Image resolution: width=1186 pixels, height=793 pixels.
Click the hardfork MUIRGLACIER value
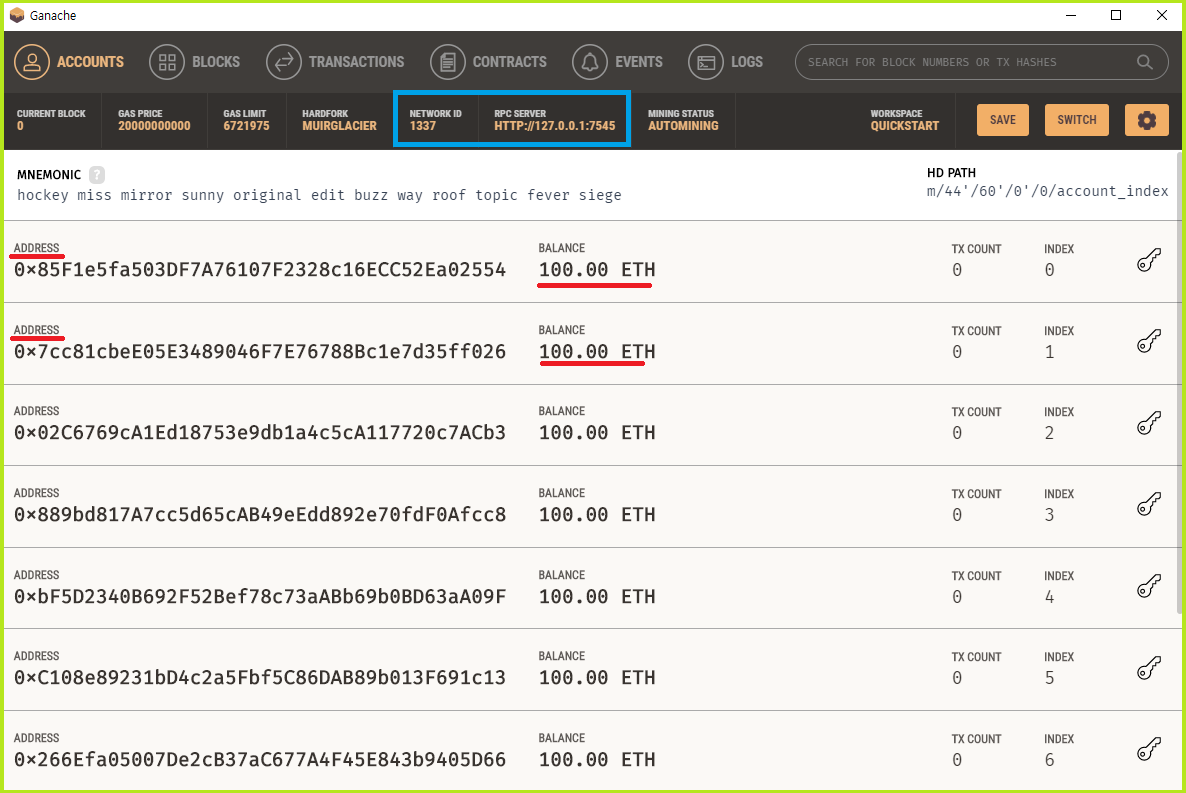(339, 126)
